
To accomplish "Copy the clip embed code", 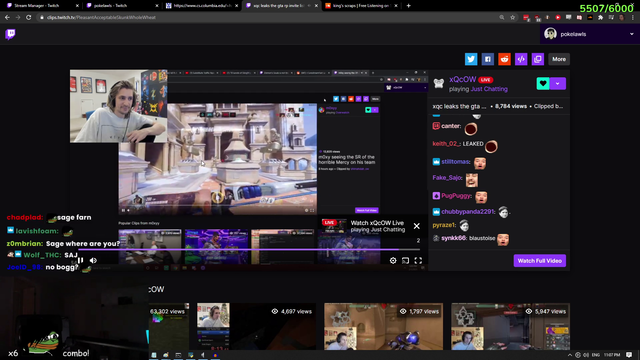I will 521,59.
